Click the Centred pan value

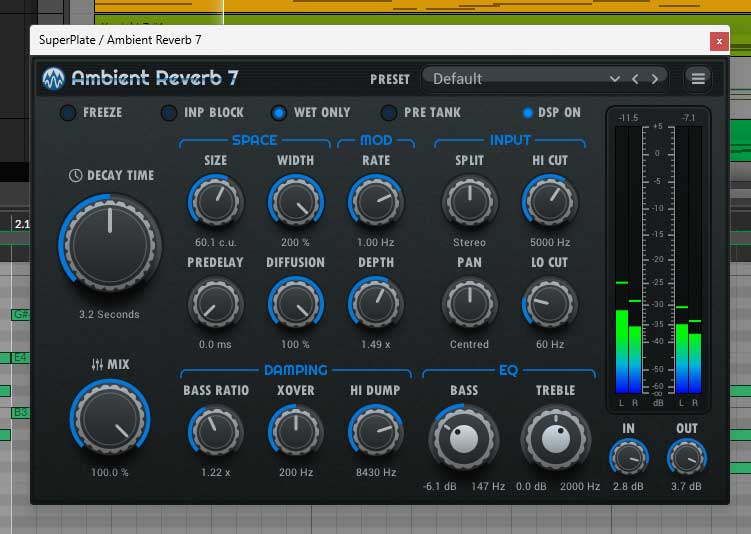pyautogui.click(x=469, y=344)
